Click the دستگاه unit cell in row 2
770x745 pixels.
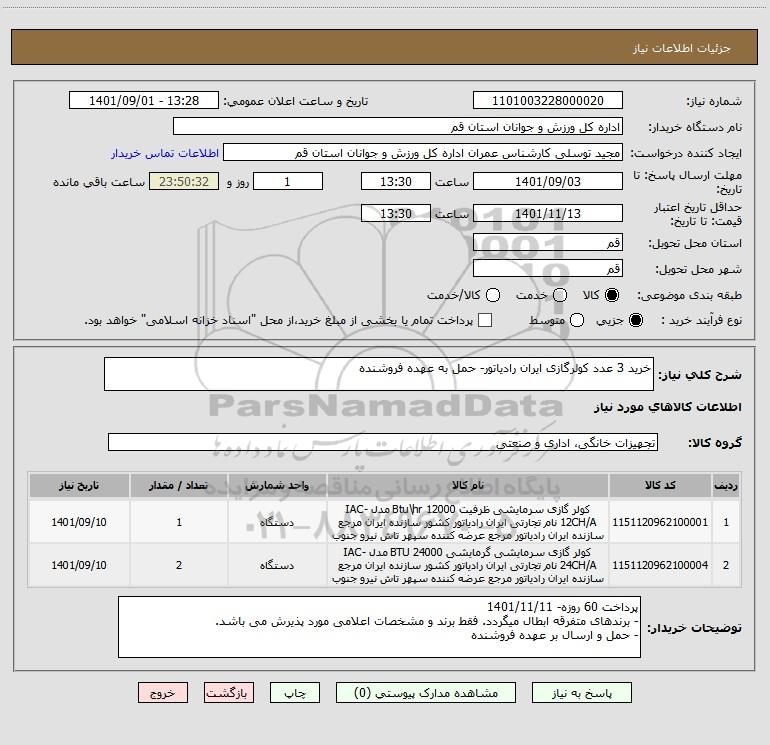[277, 565]
